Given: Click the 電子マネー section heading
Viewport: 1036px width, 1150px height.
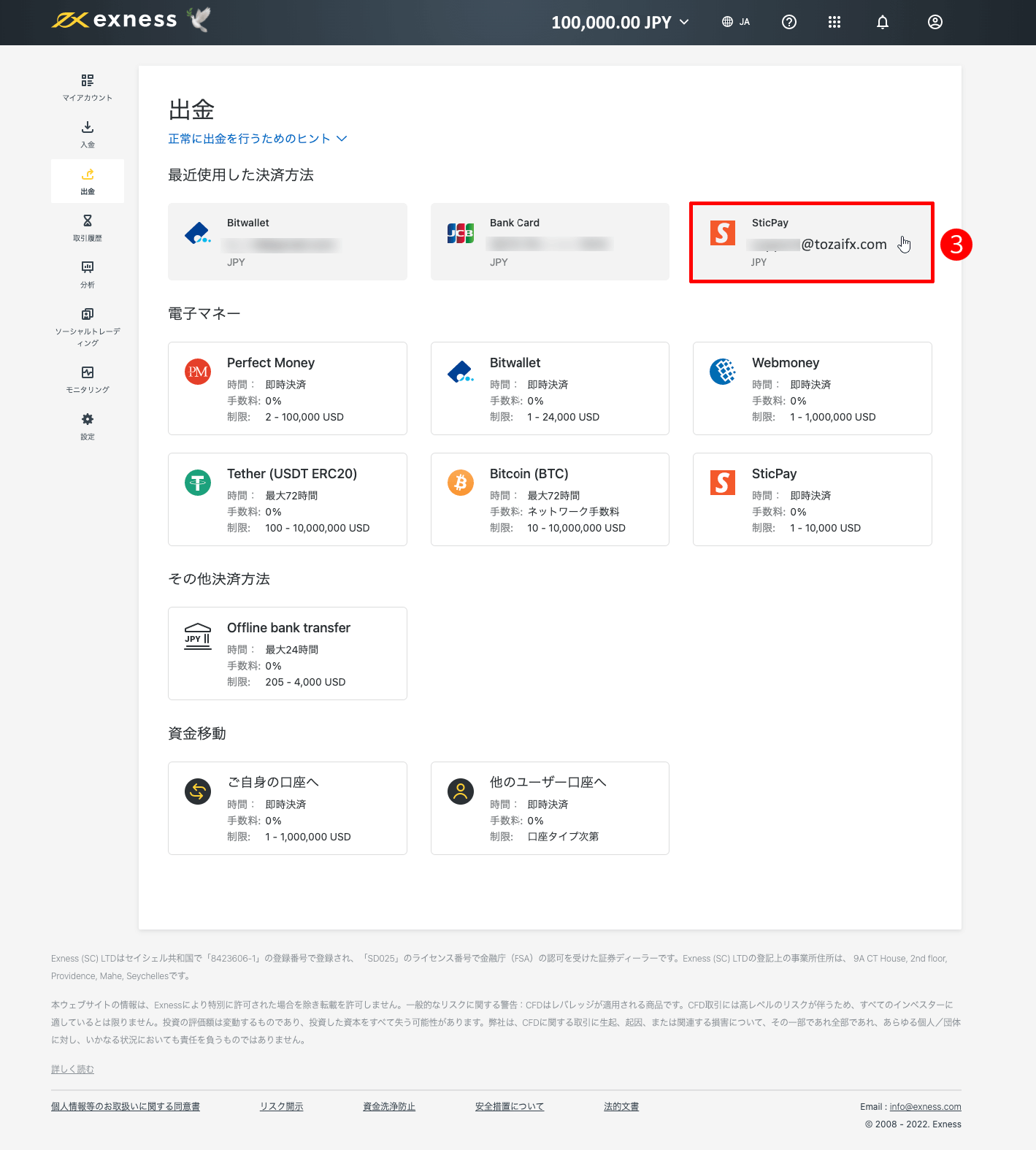Looking at the screenshot, I should (x=204, y=314).
